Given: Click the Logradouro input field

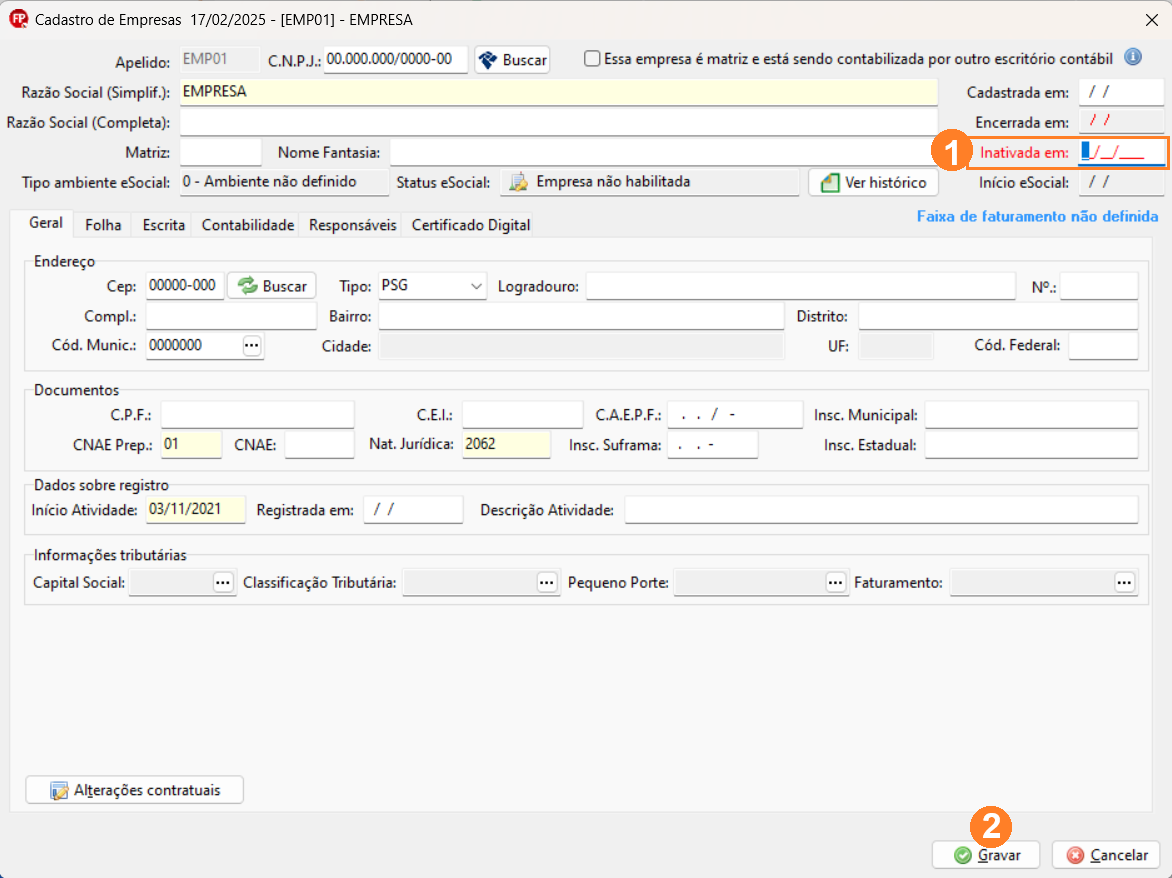Looking at the screenshot, I should click(x=801, y=286).
